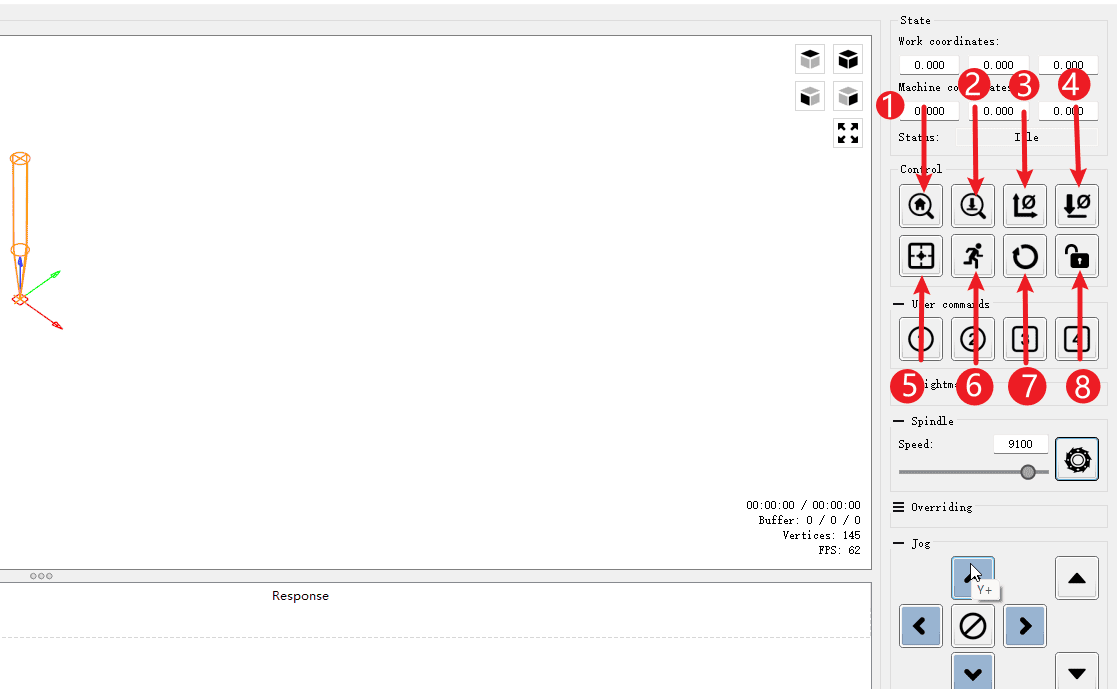Click the spindle Speed field showing 9100
The image size is (1117, 689).
click(1020, 444)
